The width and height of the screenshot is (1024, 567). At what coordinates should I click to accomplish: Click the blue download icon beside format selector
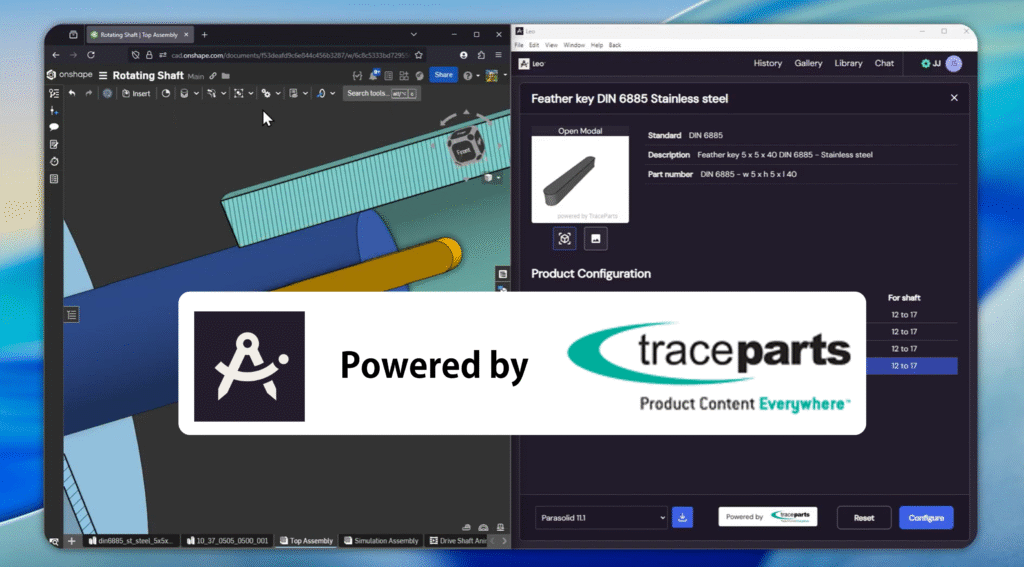click(682, 517)
